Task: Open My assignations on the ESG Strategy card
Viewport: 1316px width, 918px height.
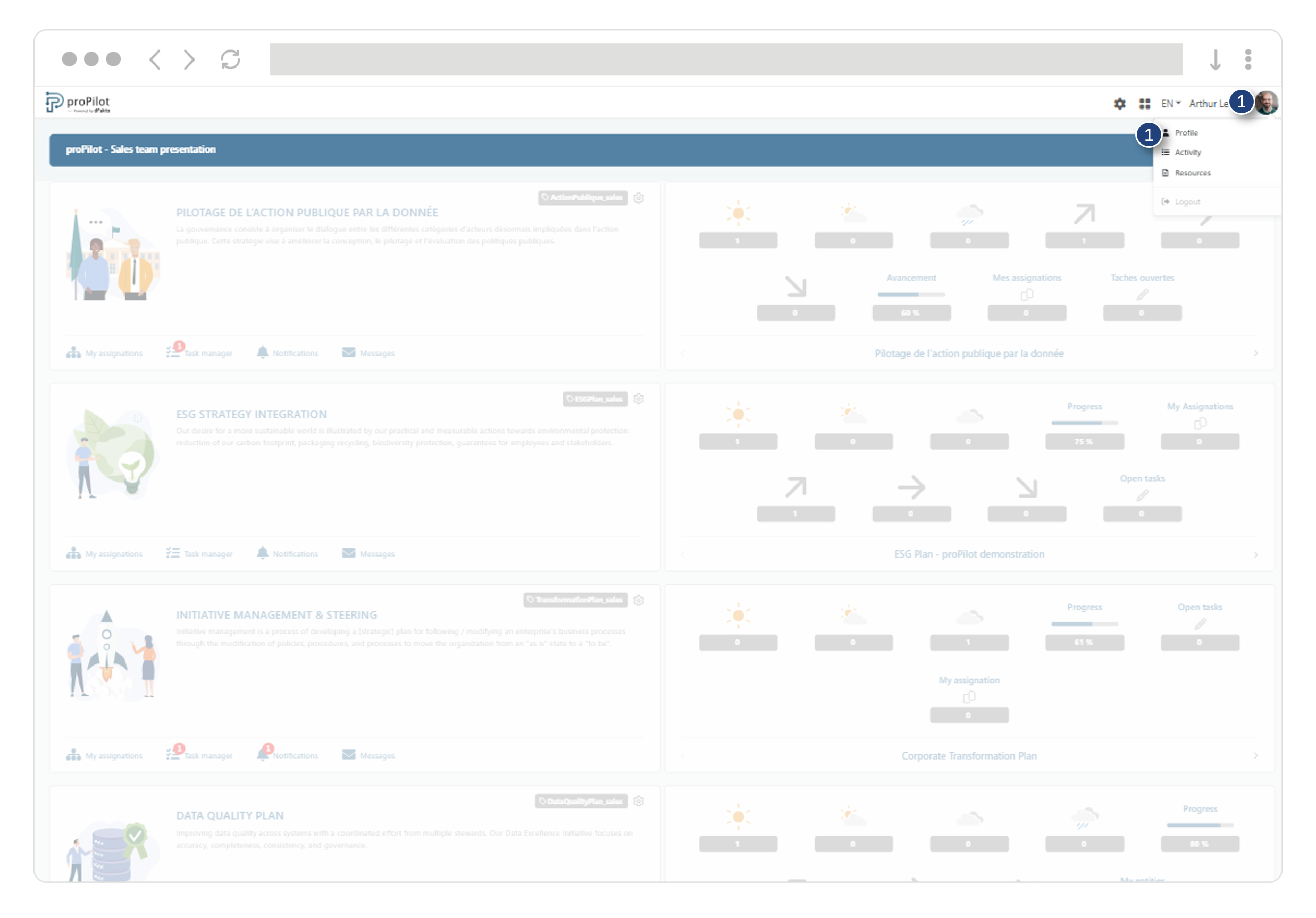Action: 104,553
